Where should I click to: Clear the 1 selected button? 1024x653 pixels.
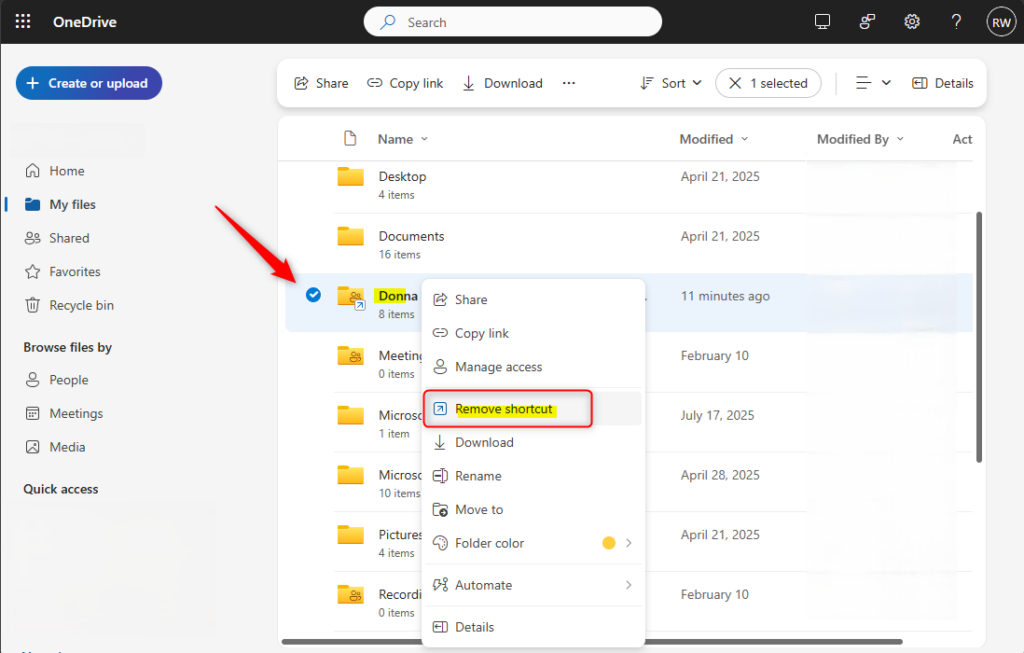(x=768, y=83)
